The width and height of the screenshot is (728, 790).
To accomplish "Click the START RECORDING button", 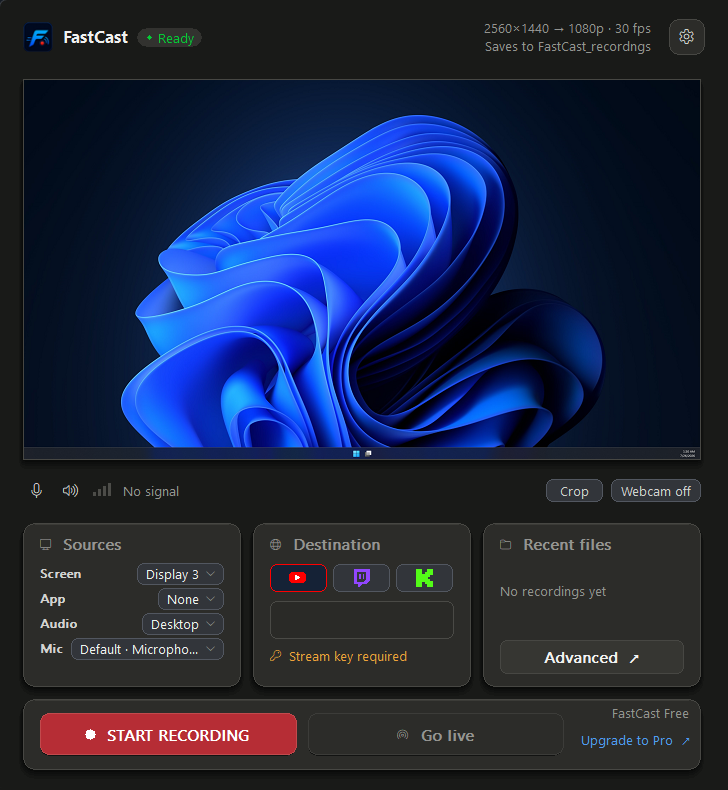I will coord(168,735).
